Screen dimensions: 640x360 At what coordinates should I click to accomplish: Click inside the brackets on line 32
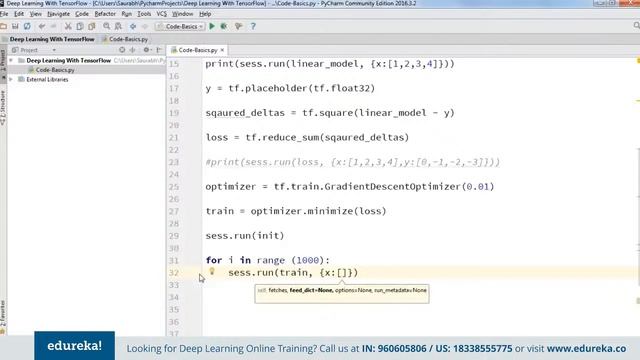[342, 273]
